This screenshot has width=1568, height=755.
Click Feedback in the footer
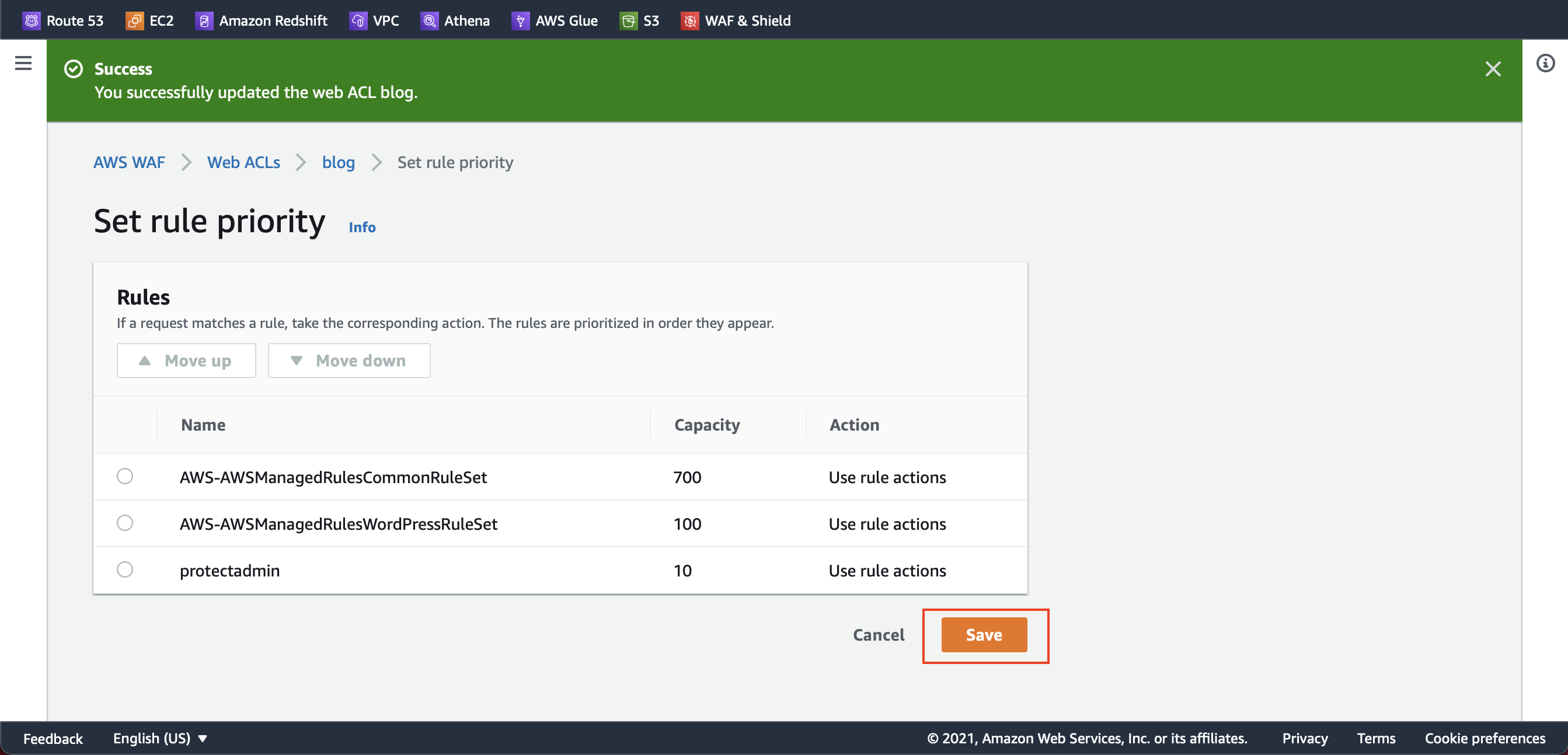pyautogui.click(x=53, y=738)
